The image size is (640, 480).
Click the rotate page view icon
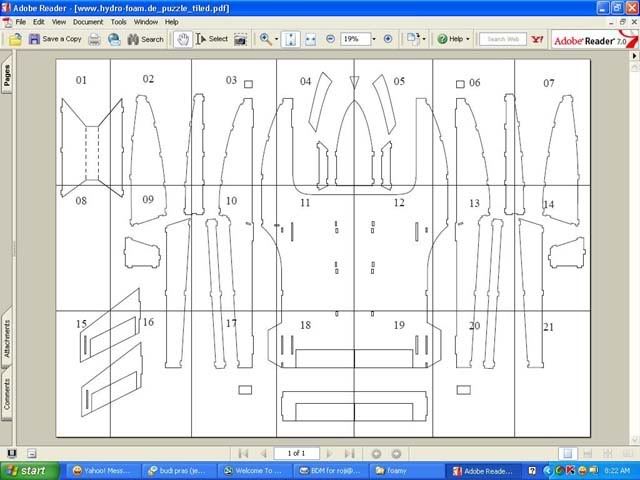click(x=413, y=39)
